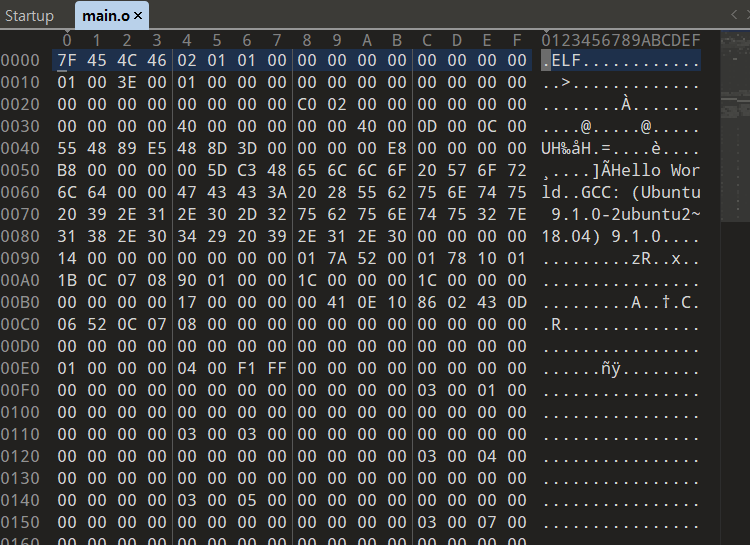Select byte B8 in row 0050
Image resolution: width=750 pixels, height=545 pixels.
[66, 170]
